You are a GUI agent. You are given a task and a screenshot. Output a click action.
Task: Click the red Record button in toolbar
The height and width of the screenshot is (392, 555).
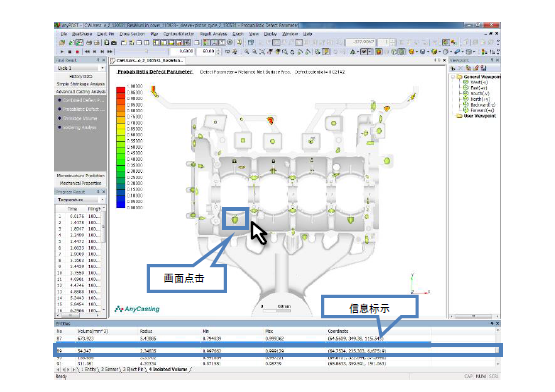77,52
